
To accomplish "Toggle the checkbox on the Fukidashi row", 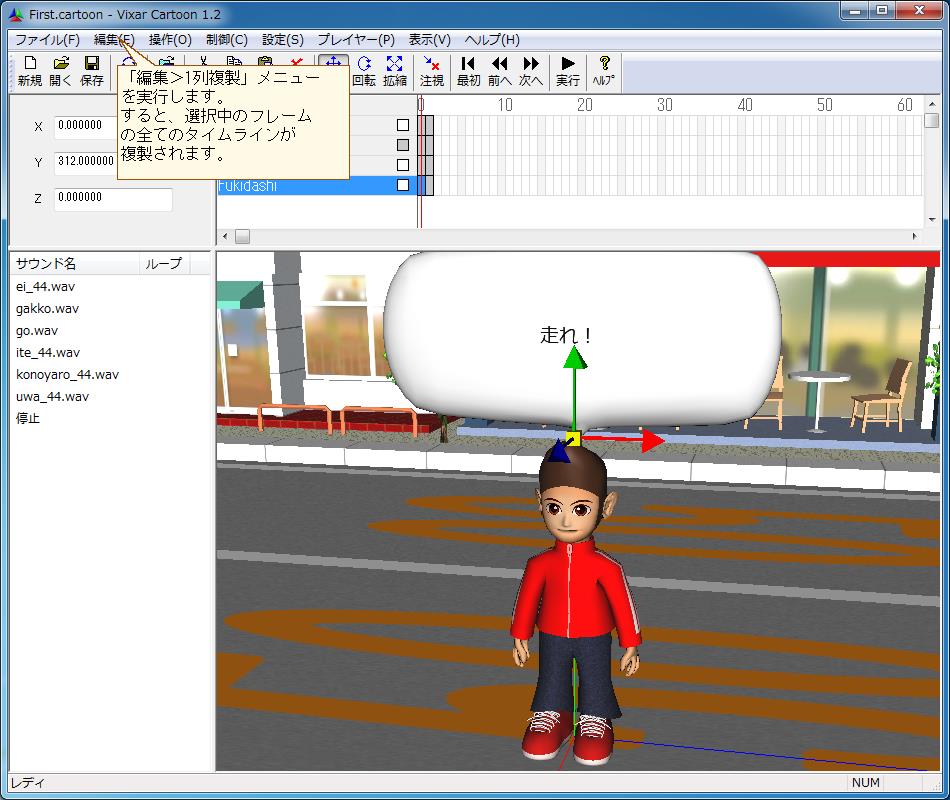I will tap(403, 185).
